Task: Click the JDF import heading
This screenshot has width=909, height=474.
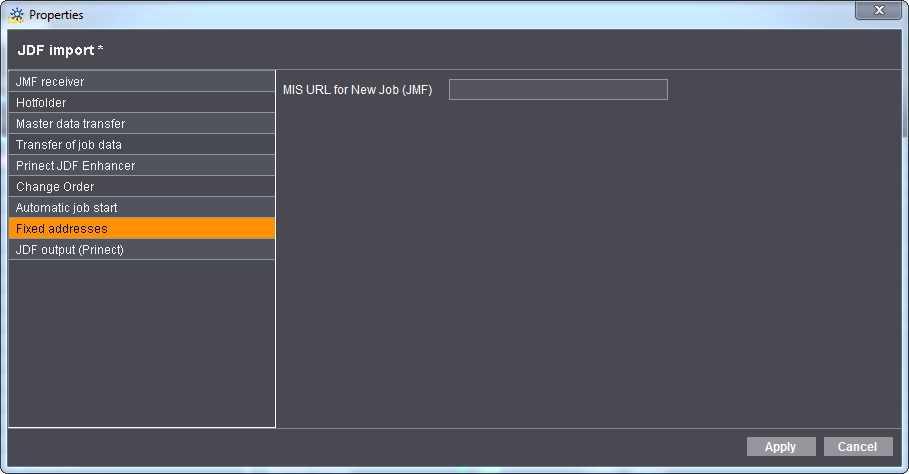Action: [60, 50]
